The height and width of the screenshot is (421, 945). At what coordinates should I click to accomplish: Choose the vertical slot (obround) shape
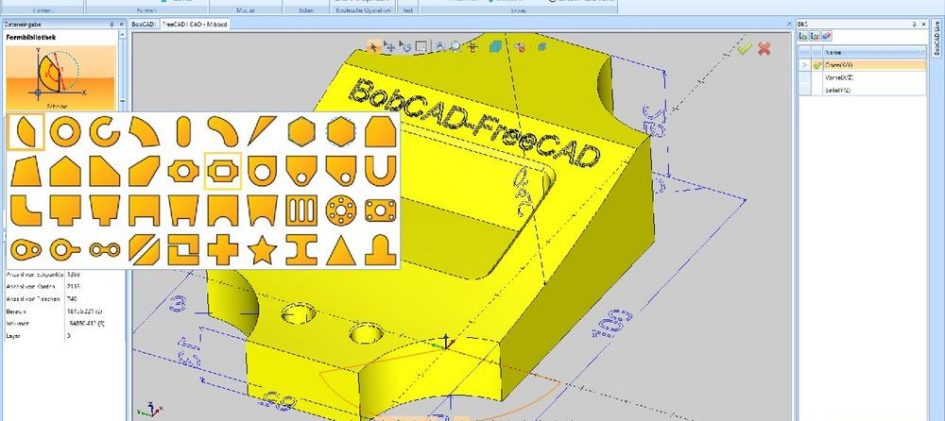click(183, 132)
